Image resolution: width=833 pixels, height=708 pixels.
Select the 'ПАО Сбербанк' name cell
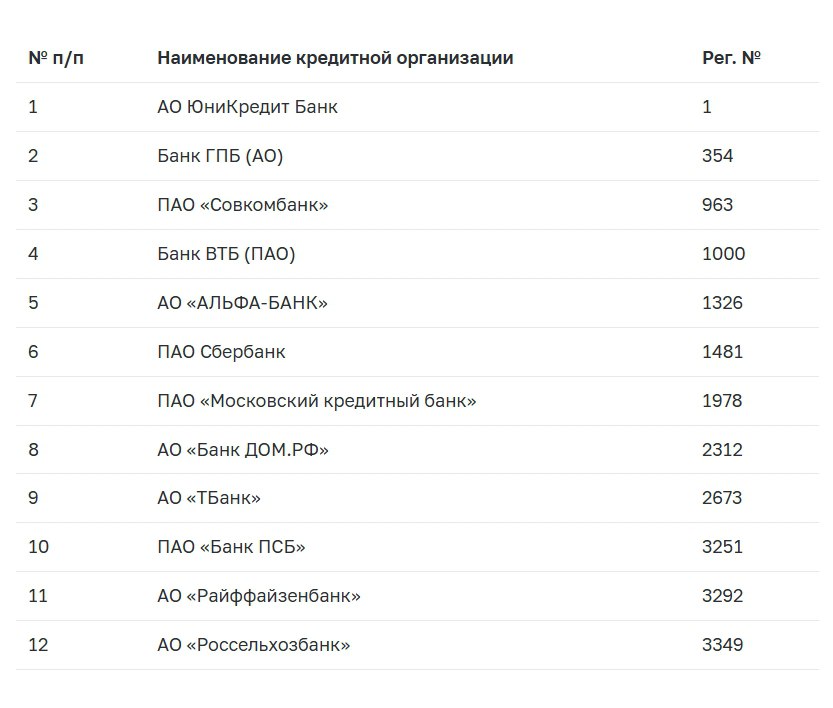click(x=221, y=352)
